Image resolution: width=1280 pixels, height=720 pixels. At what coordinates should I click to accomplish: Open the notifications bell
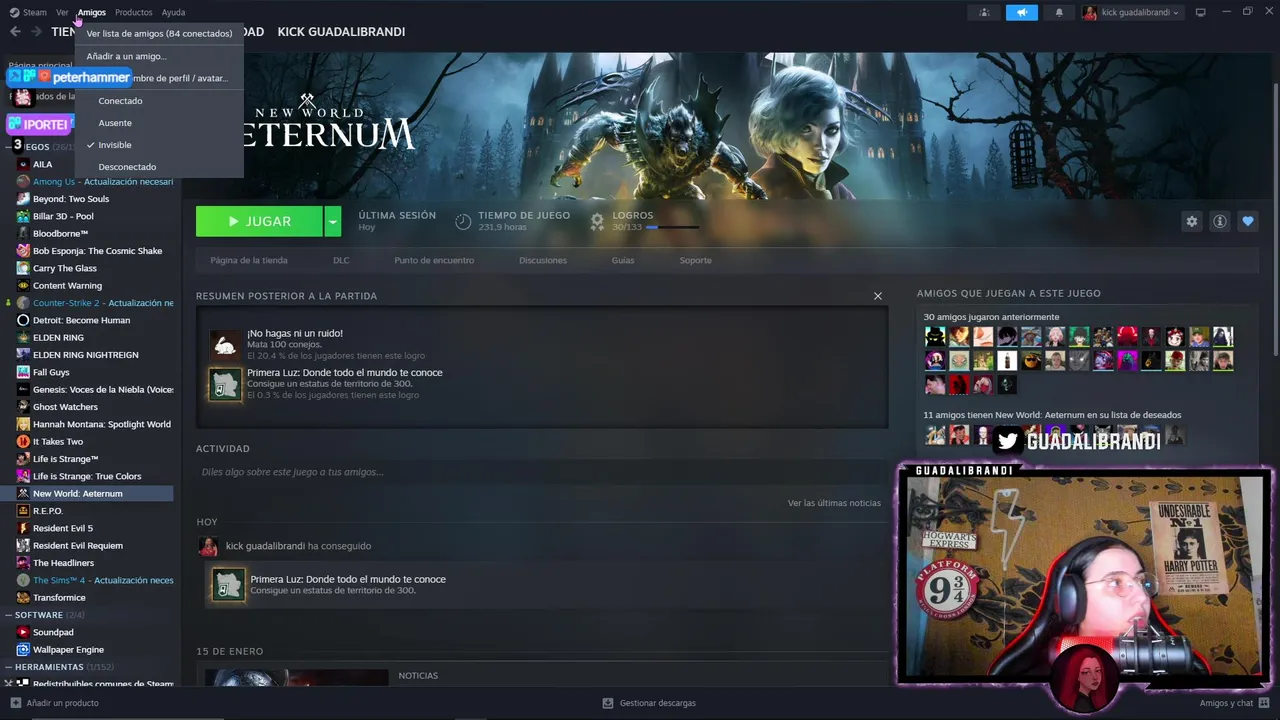click(1059, 12)
